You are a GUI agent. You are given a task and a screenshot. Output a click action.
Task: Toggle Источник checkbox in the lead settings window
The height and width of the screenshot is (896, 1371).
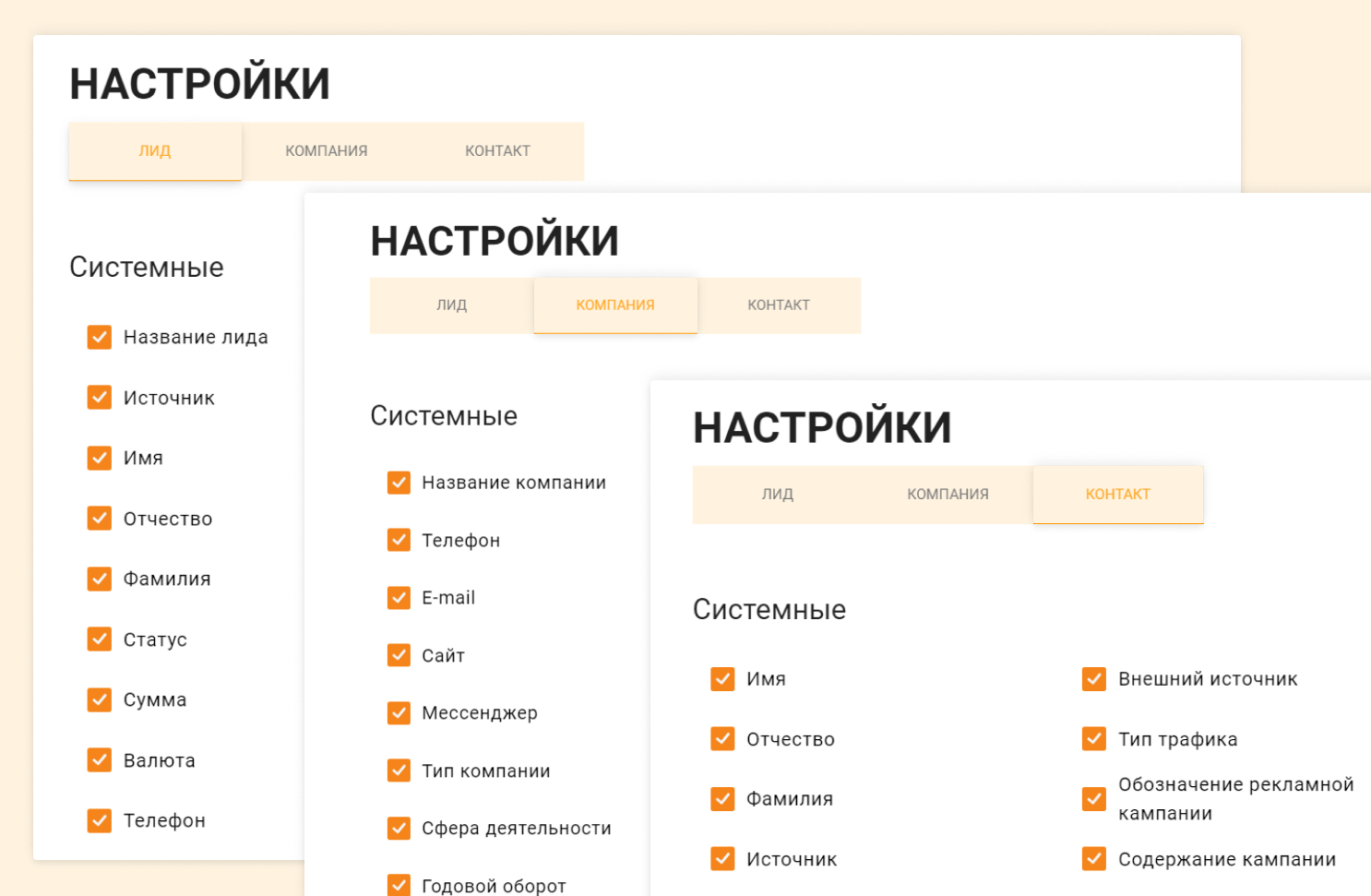[x=100, y=398]
